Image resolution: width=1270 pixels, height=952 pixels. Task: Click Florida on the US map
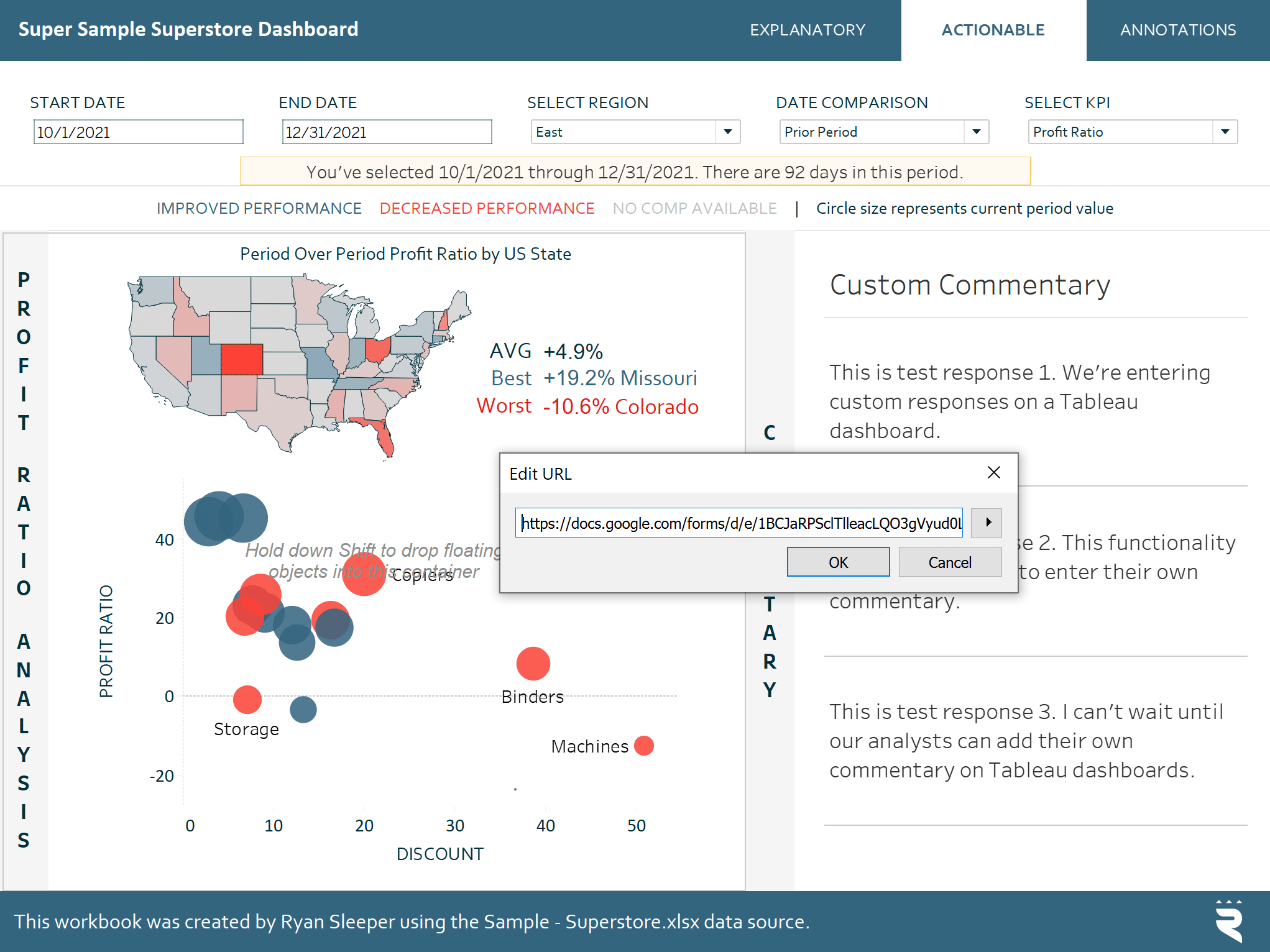[x=384, y=437]
